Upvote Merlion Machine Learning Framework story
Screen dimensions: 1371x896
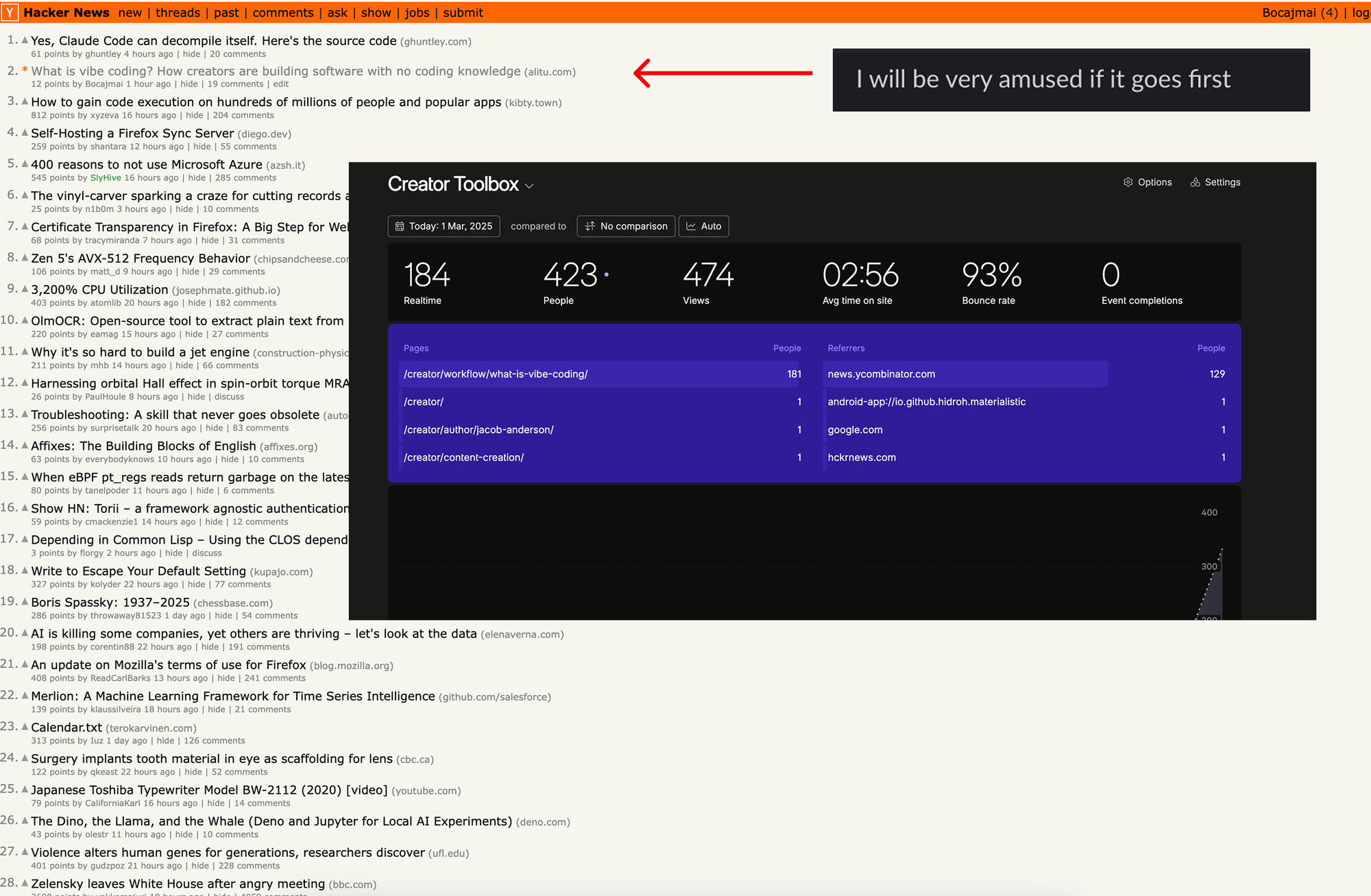click(x=25, y=696)
